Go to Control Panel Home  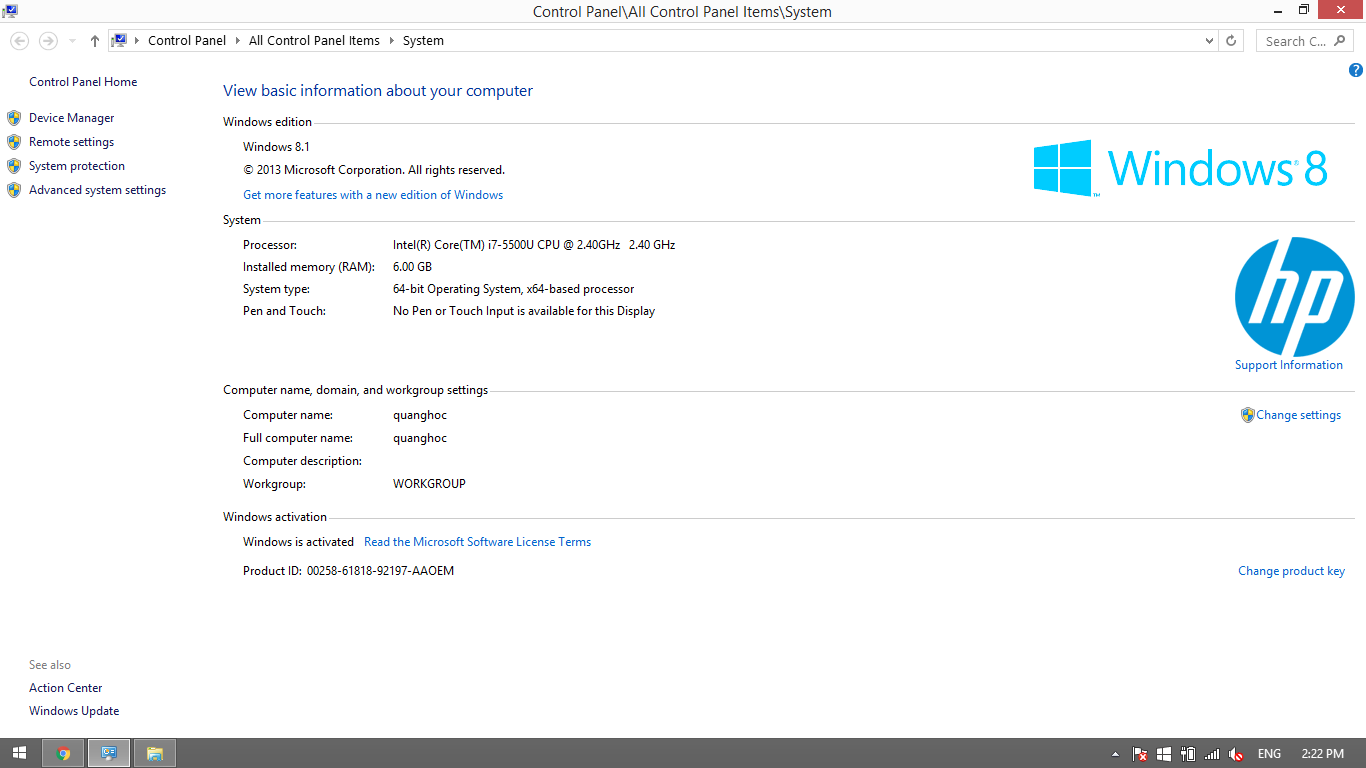pyautogui.click(x=83, y=82)
